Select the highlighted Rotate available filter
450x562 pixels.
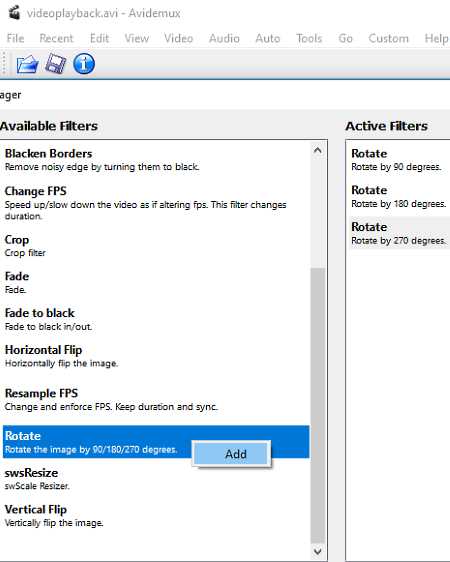(x=156, y=442)
